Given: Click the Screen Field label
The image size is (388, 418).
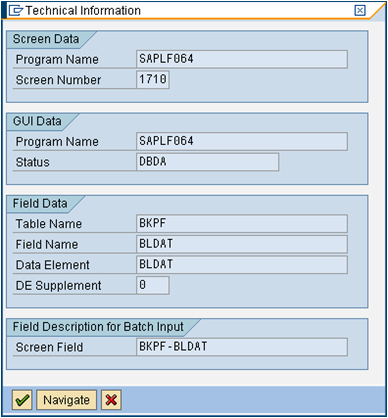Looking at the screenshot, I should tap(49, 347).
